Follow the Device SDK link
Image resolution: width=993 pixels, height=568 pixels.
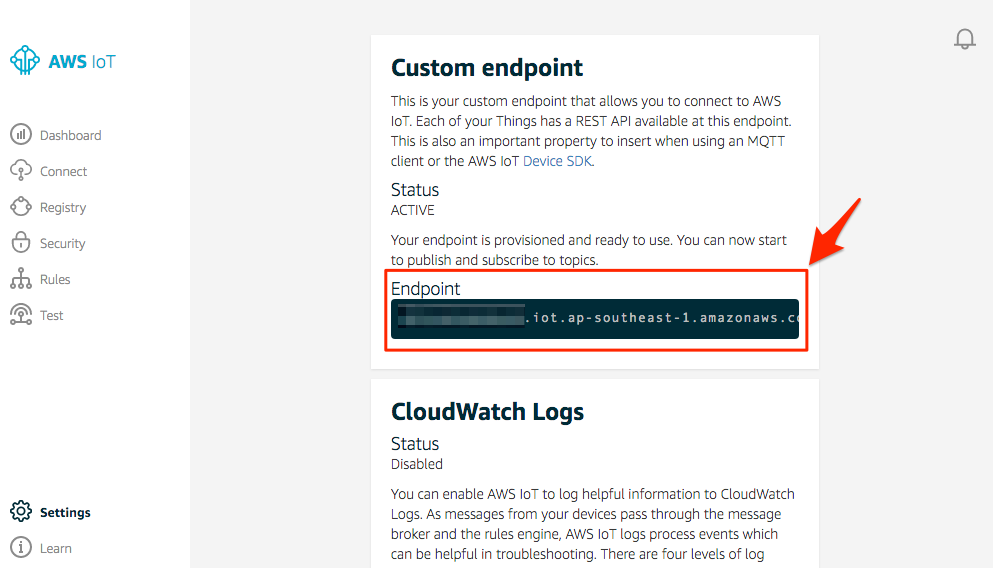tap(557, 161)
